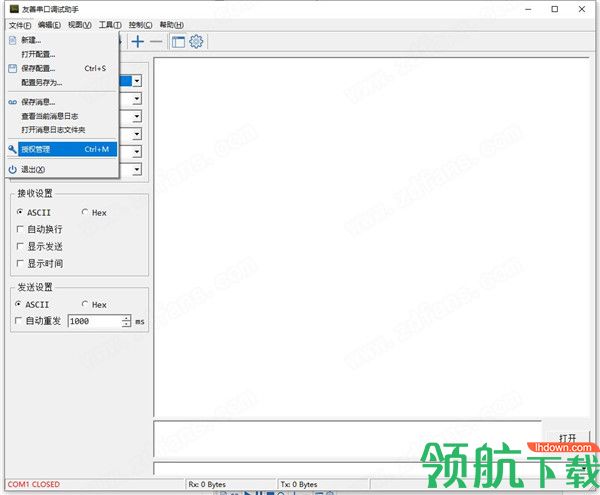Click the power icon beside 退出
Image resolution: width=600 pixels, height=495 pixels.
click(13, 169)
